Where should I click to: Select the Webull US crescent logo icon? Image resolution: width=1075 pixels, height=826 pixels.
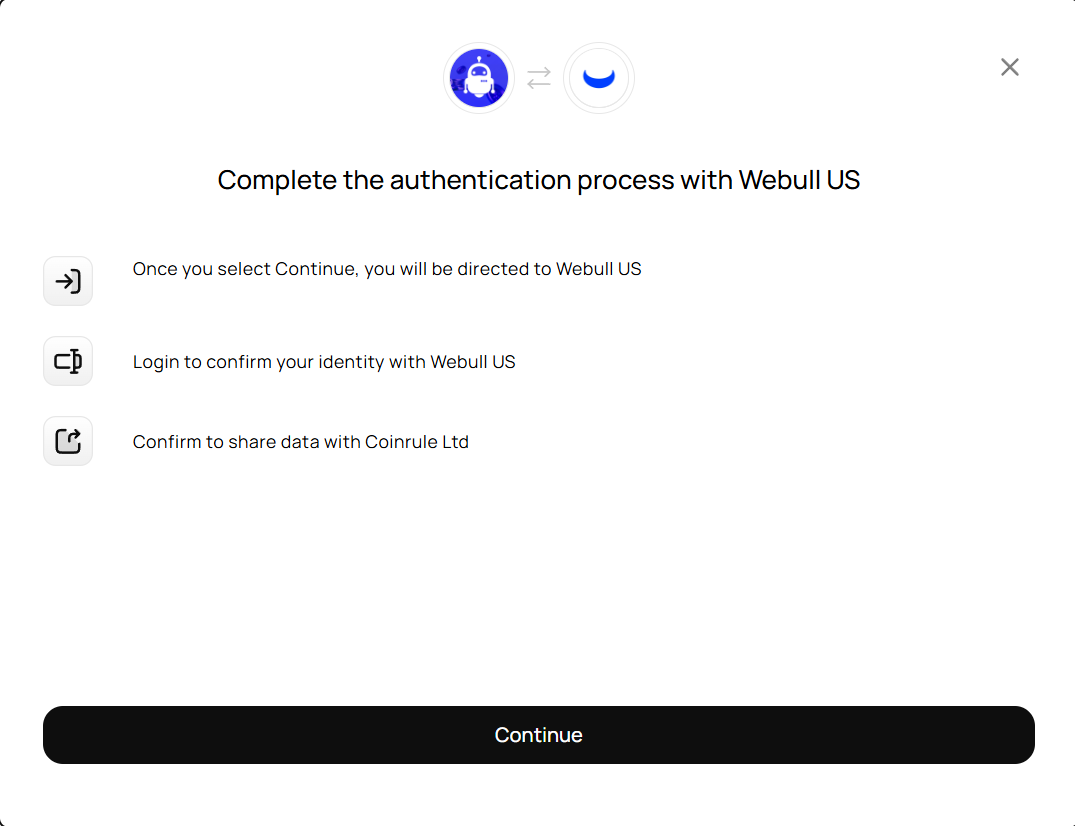pyautogui.click(x=598, y=77)
